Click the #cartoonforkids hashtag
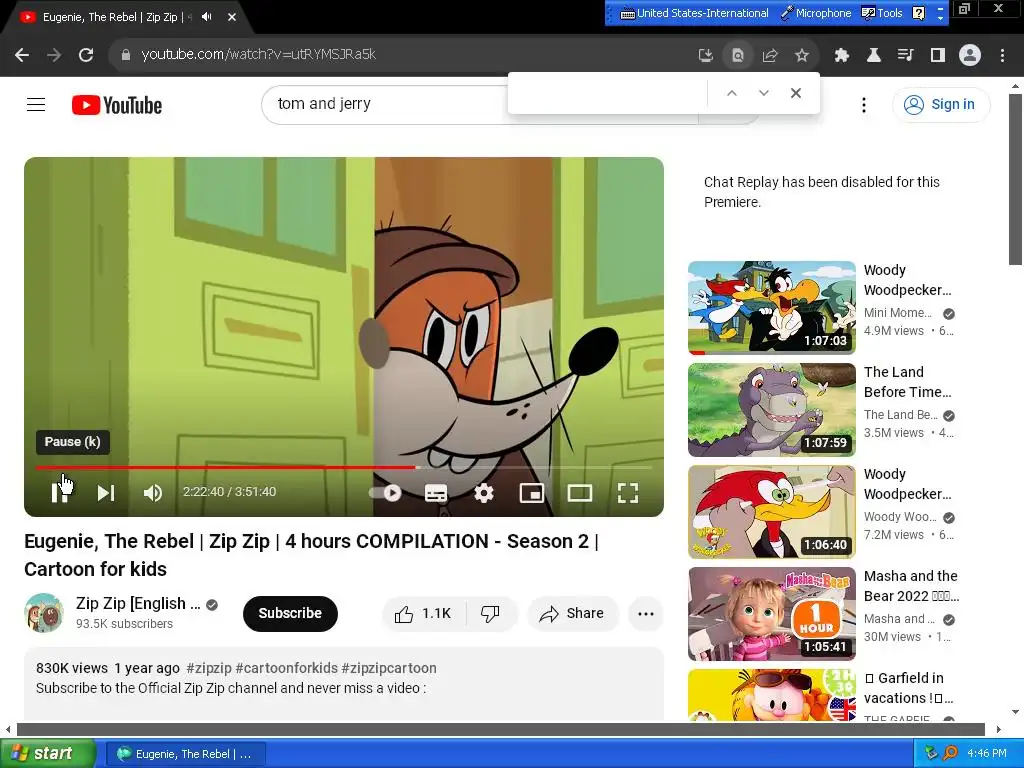 (287, 668)
